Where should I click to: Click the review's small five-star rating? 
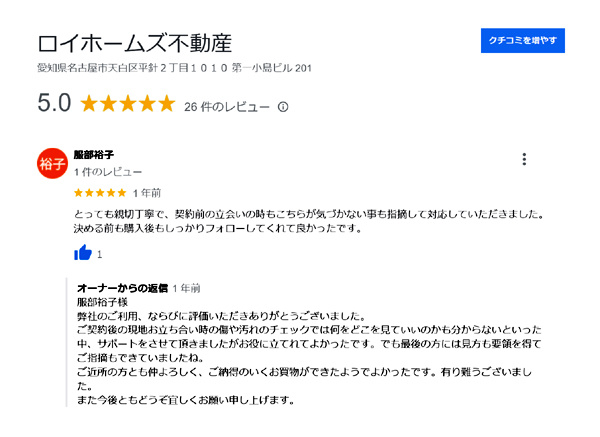[100, 192]
